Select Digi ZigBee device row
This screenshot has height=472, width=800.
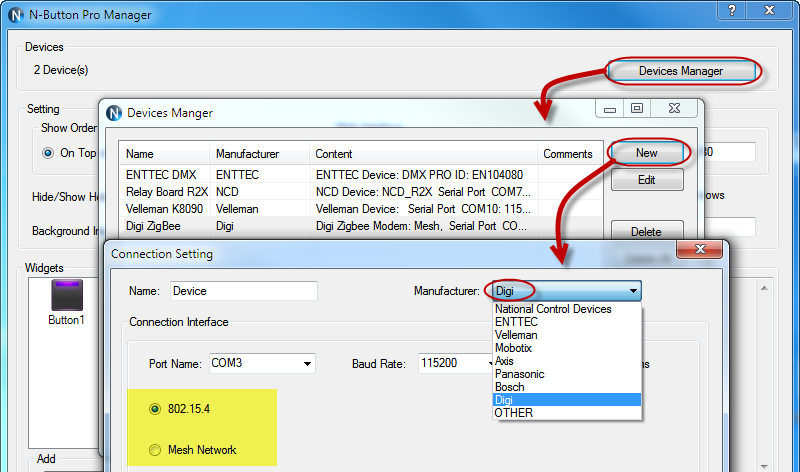(x=361, y=226)
